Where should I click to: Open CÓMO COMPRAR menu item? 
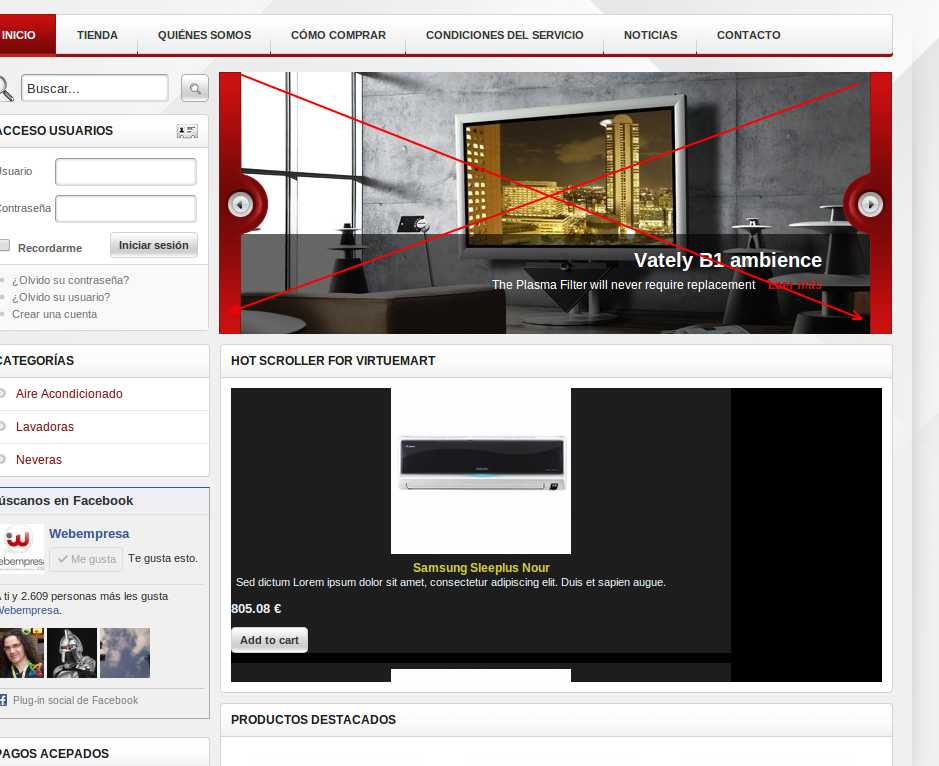click(x=338, y=35)
